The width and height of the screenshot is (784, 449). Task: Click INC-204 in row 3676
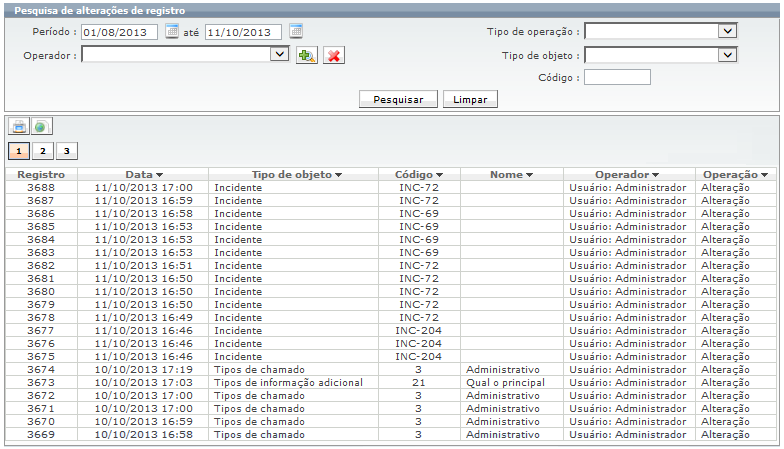(x=419, y=344)
